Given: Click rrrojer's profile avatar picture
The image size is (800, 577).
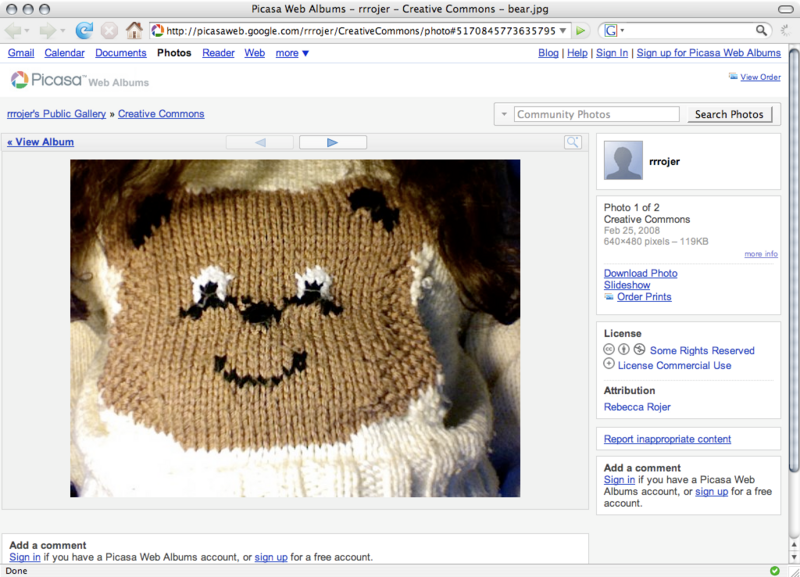Looking at the screenshot, I should 623,161.
